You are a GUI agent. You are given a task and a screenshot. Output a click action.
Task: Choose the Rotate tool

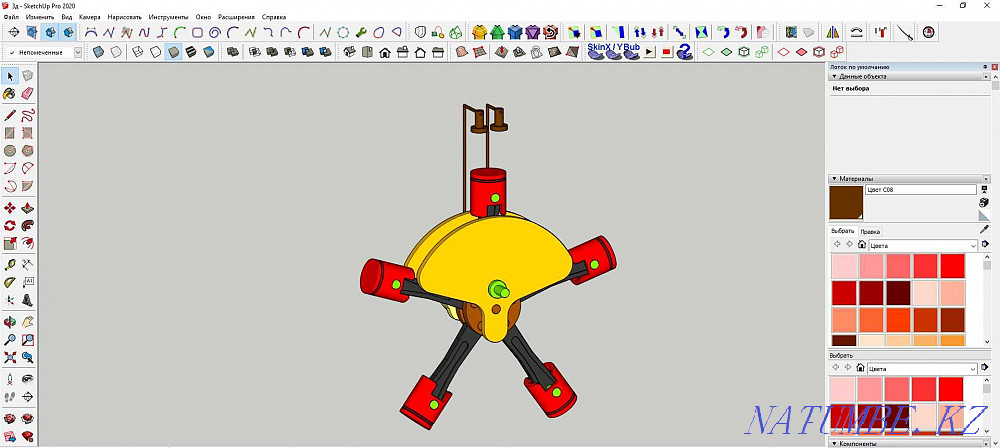[10, 225]
